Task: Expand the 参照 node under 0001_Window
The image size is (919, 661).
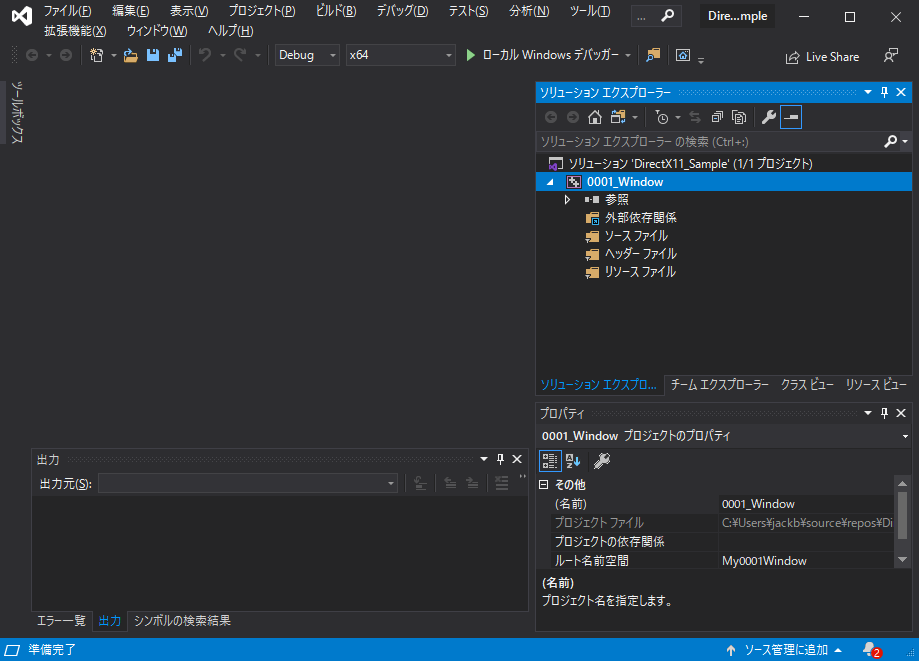Action: click(x=568, y=199)
